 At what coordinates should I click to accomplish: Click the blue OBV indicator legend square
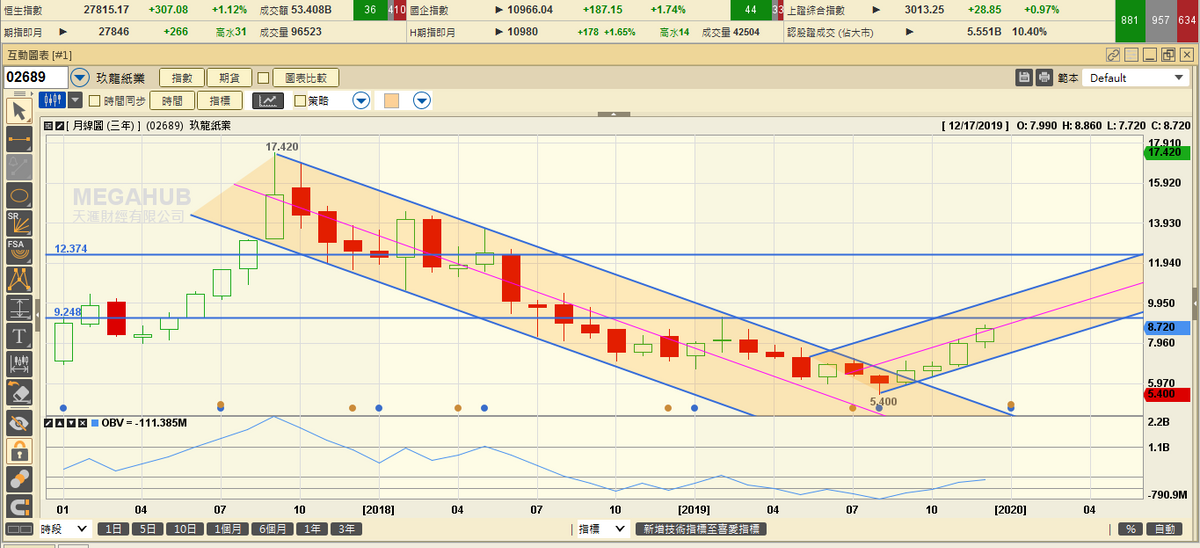pyautogui.click(x=95, y=424)
